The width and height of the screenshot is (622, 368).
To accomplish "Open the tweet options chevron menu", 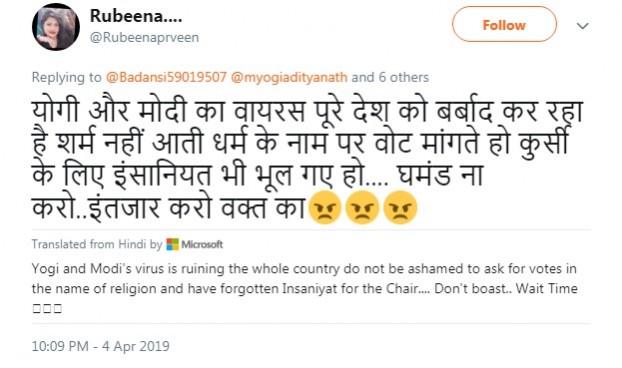I will 582,26.
